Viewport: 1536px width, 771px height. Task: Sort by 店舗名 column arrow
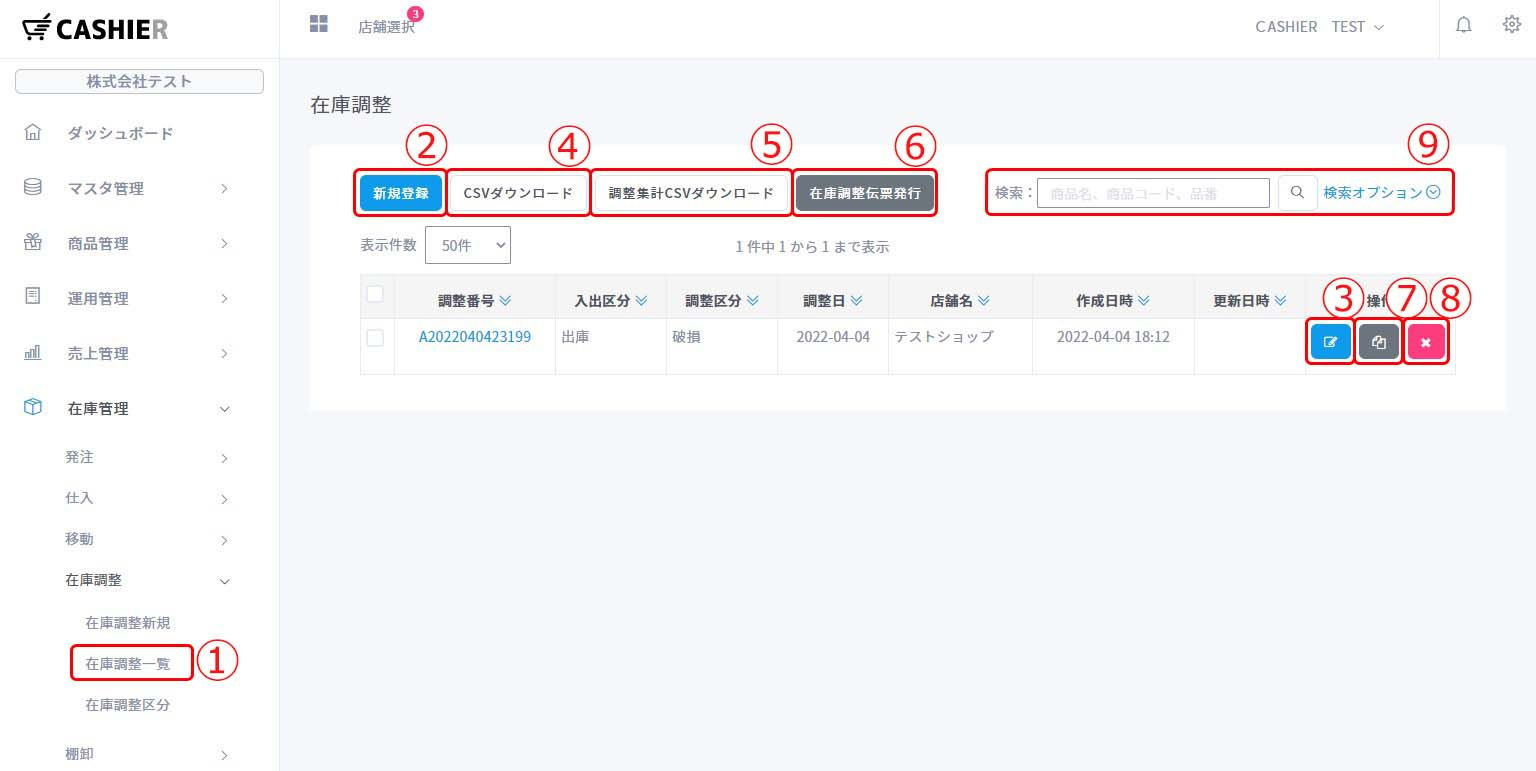(x=984, y=300)
